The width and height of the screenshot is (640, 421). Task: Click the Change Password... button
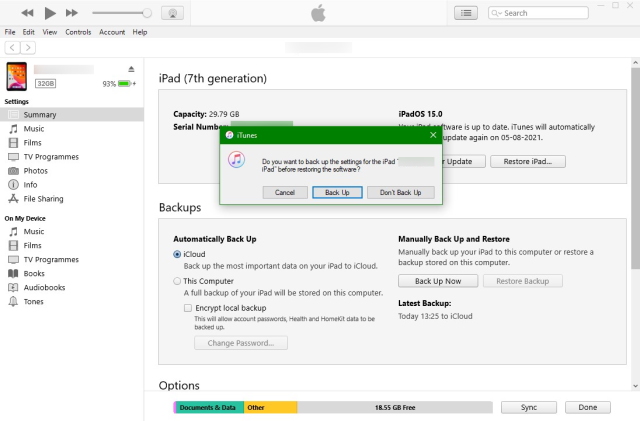pos(241,343)
